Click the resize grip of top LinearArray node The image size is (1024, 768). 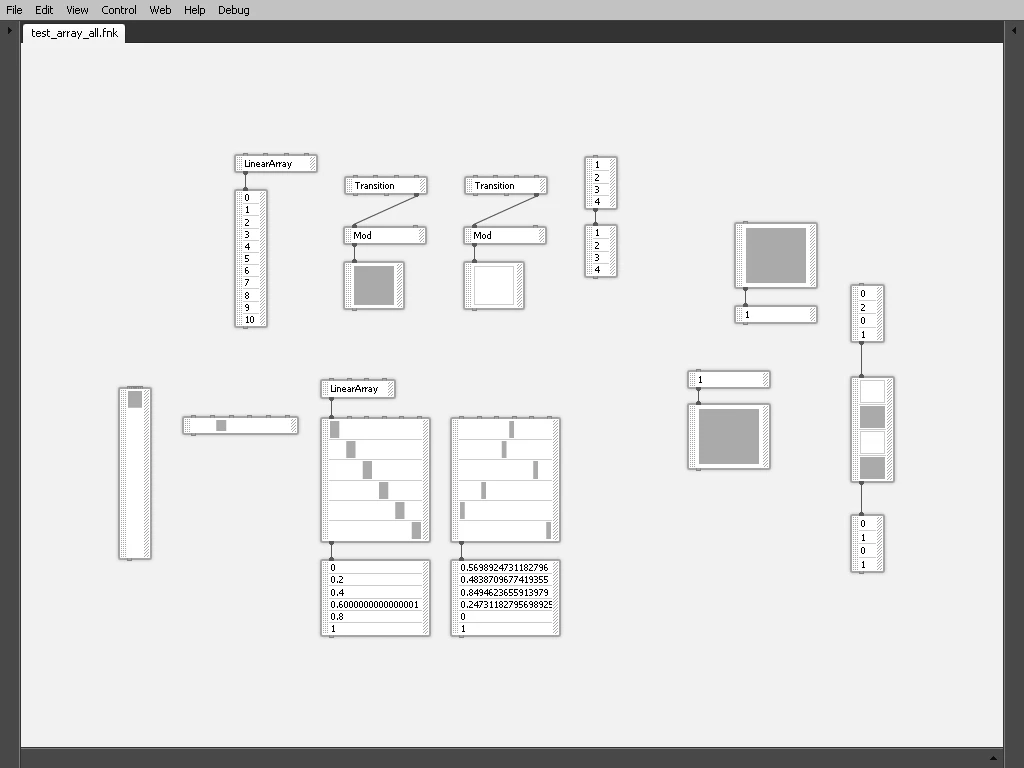tap(313, 163)
